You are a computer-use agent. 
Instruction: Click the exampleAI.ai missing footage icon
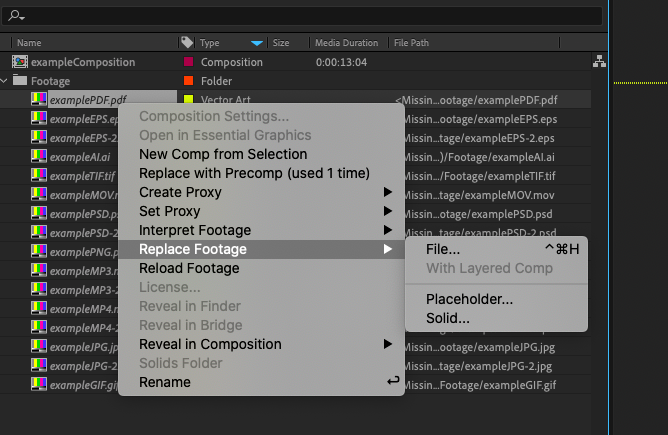click(x=39, y=156)
